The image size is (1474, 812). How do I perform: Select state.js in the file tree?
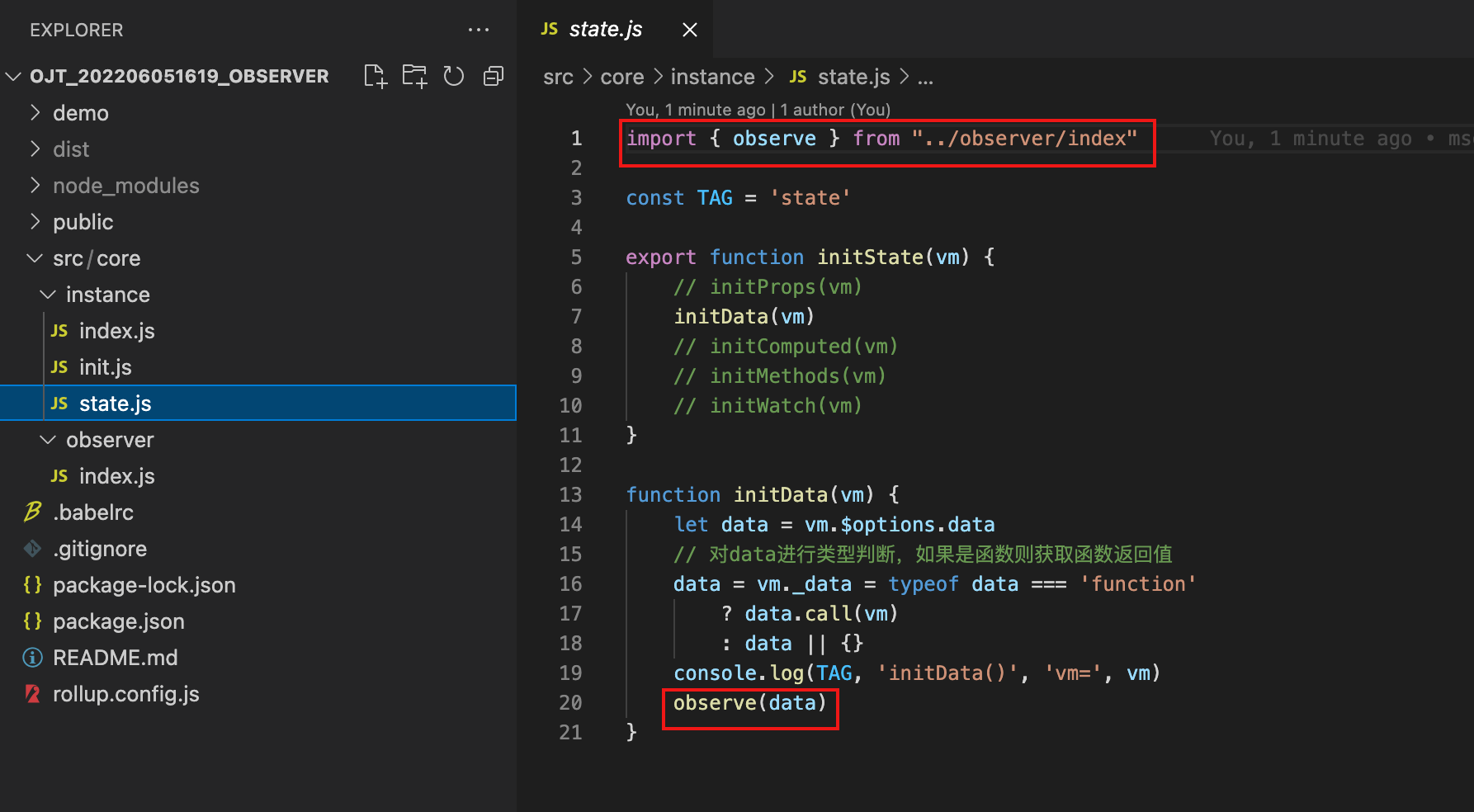click(257, 404)
